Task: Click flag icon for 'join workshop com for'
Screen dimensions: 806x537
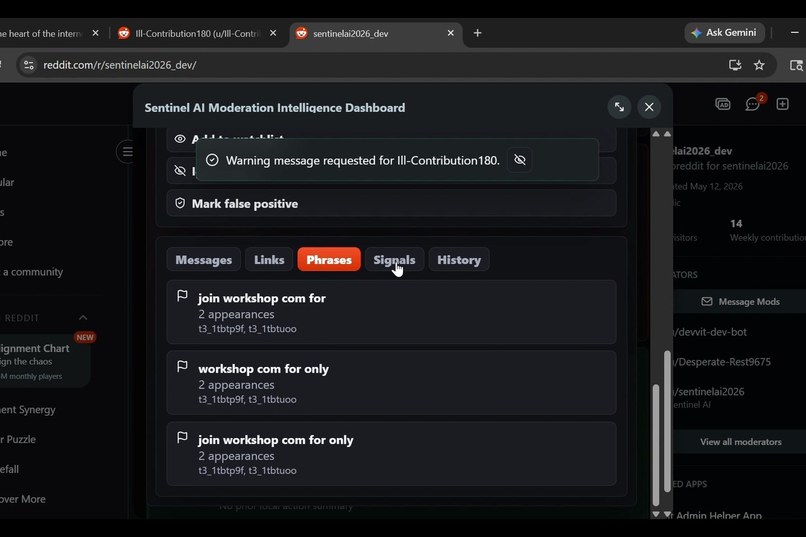Action: coord(182,295)
